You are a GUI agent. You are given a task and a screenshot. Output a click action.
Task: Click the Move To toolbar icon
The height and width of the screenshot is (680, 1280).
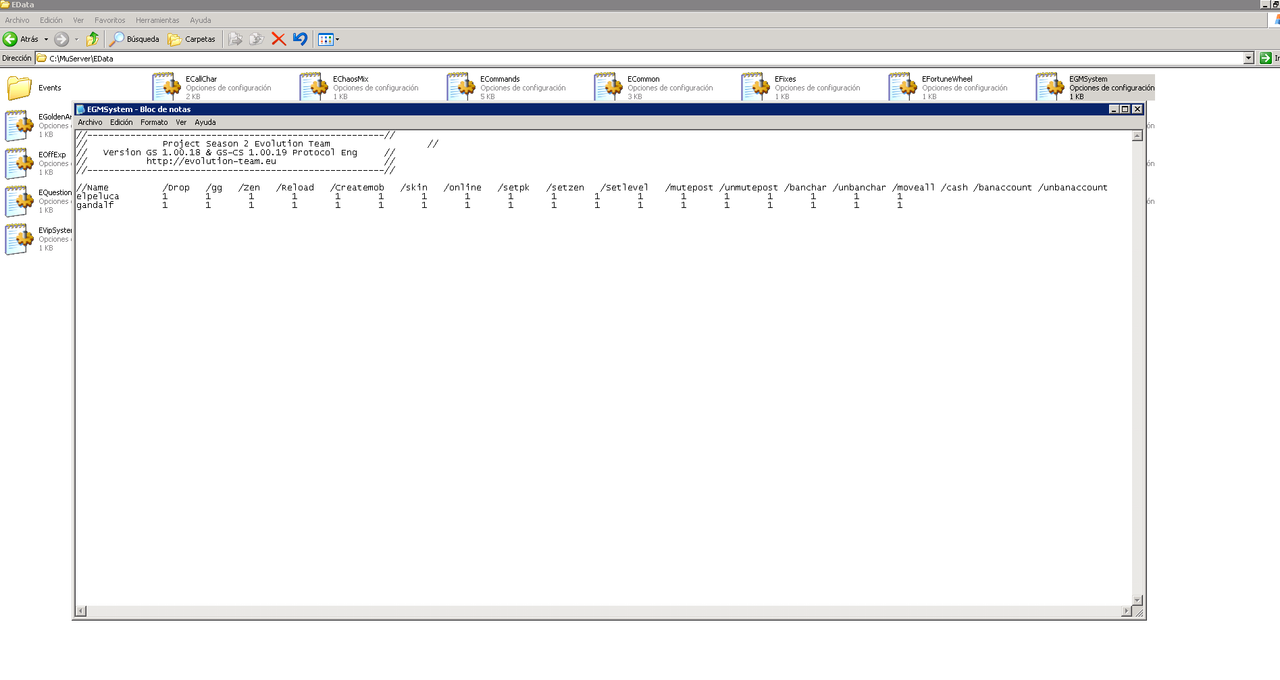[235, 39]
